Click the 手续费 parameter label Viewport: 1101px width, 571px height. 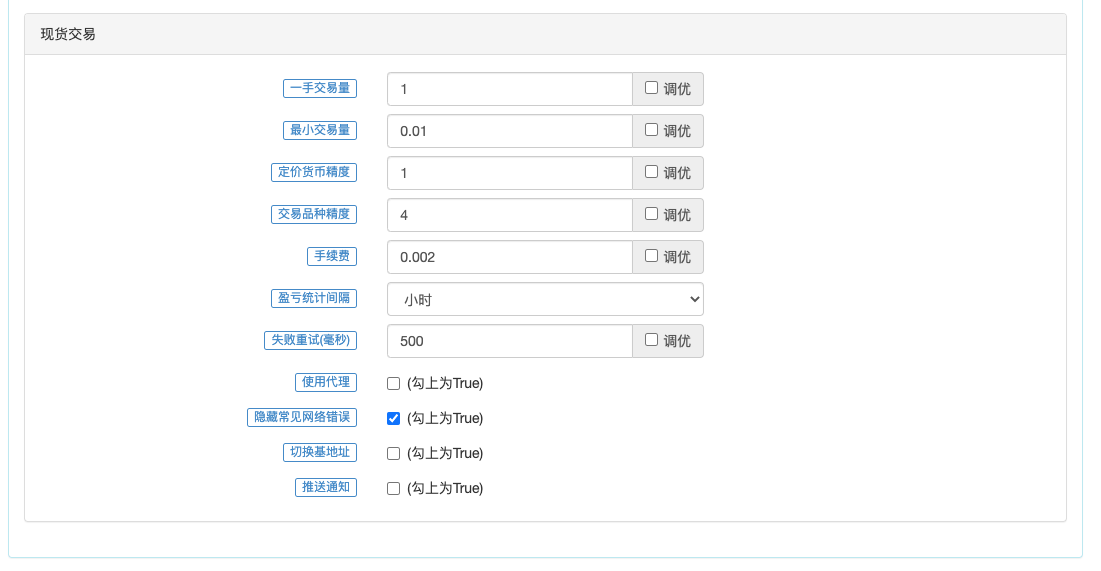[x=331, y=256]
